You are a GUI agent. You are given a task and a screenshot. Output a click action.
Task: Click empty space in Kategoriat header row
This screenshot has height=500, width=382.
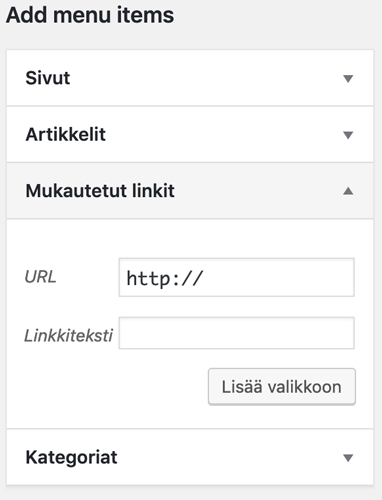[230, 457]
